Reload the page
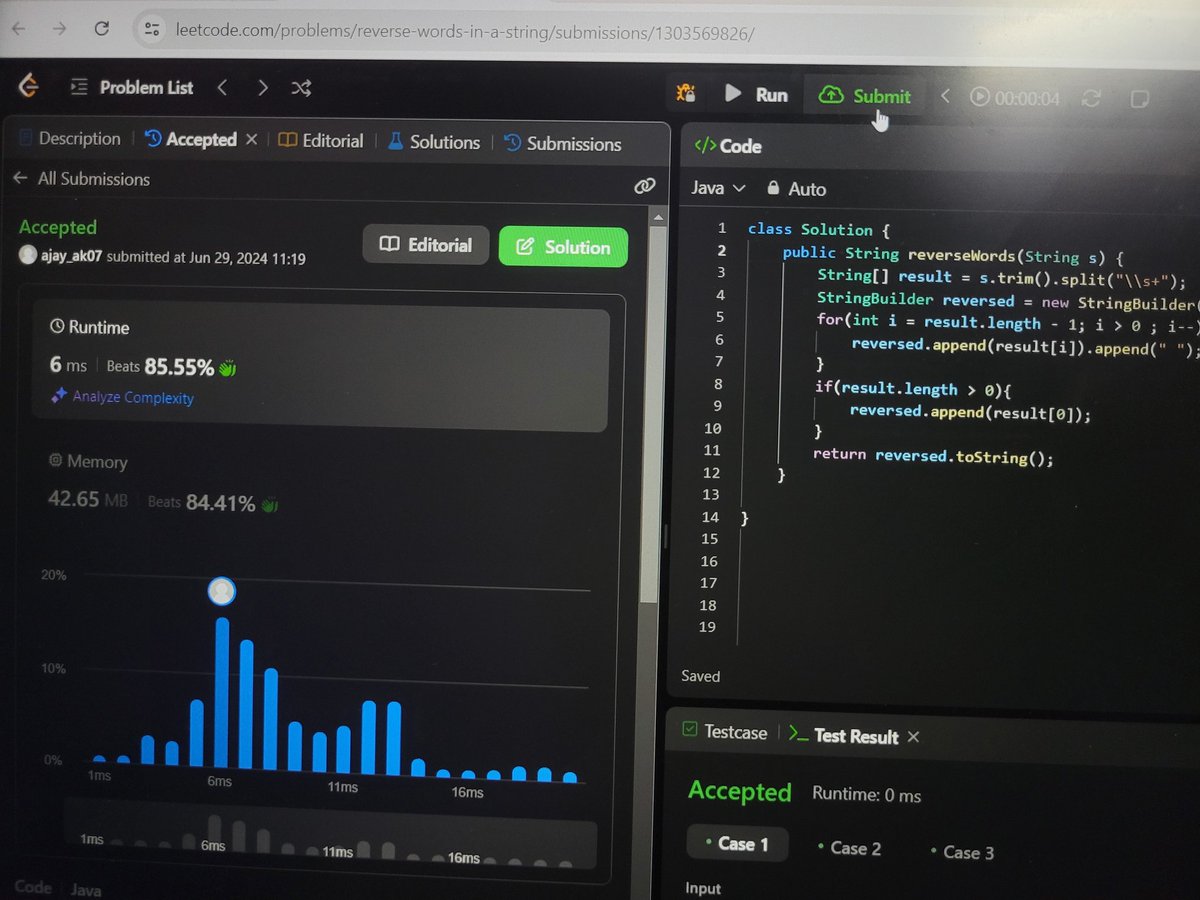The width and height of the screenshot is (1200, 900). pos(101,29)
